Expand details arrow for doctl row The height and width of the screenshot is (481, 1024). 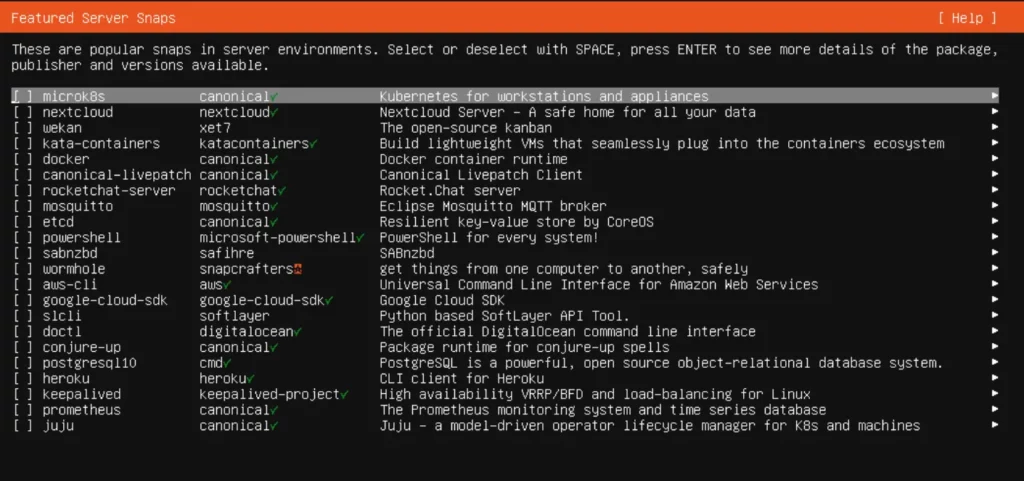pyautogui.click(x=995, y=331)
